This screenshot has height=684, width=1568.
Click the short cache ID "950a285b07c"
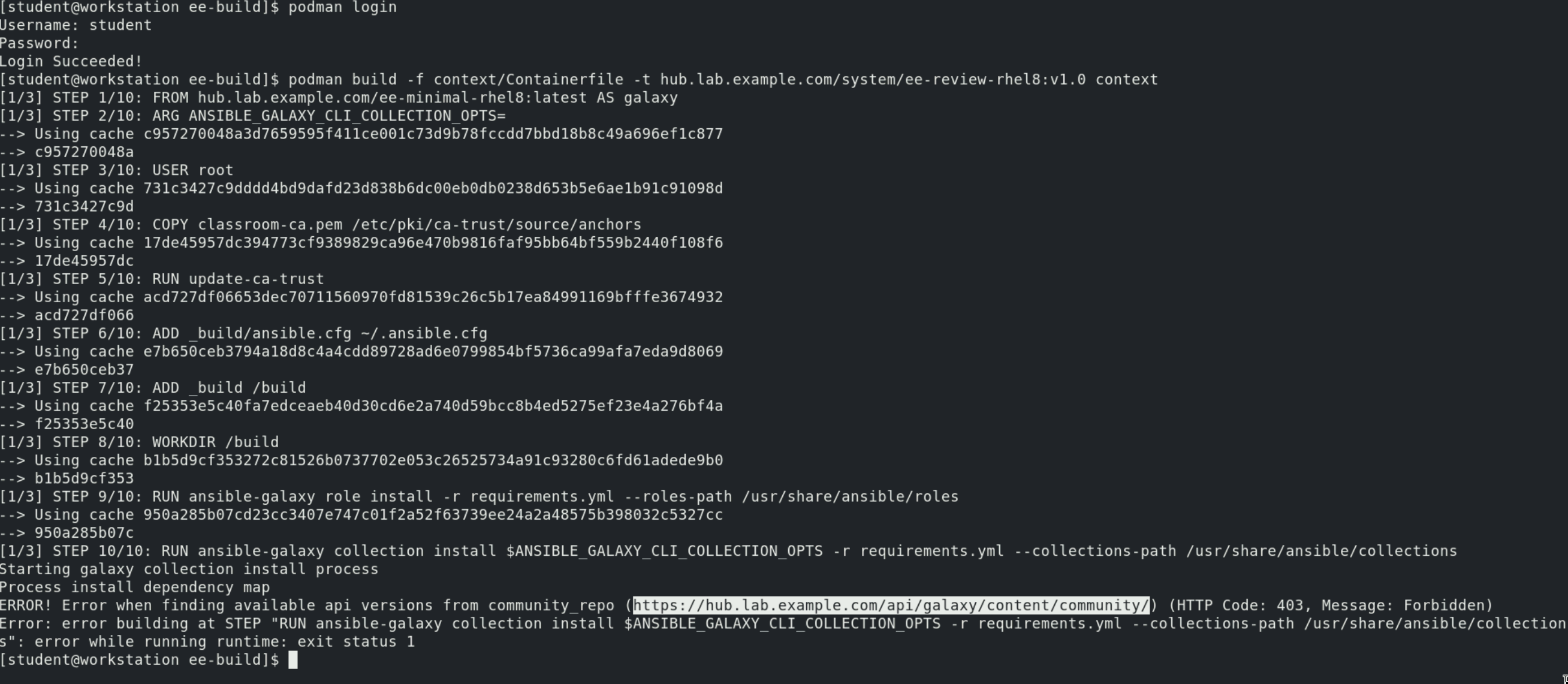tap(84, 533)
